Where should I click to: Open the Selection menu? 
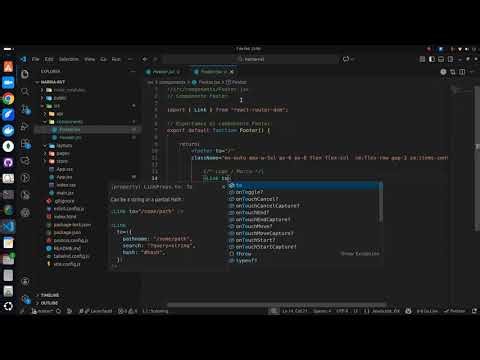pos(69,59)
